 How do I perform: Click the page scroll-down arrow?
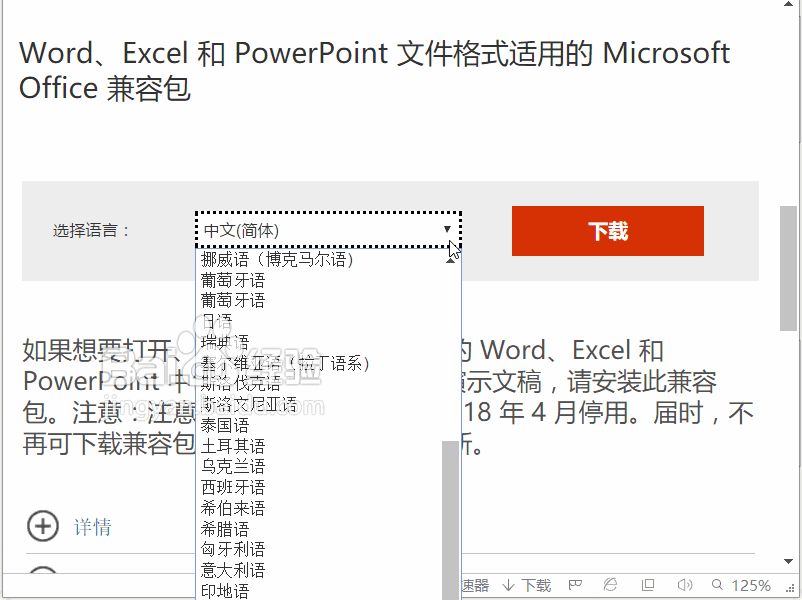pos(788,561)
